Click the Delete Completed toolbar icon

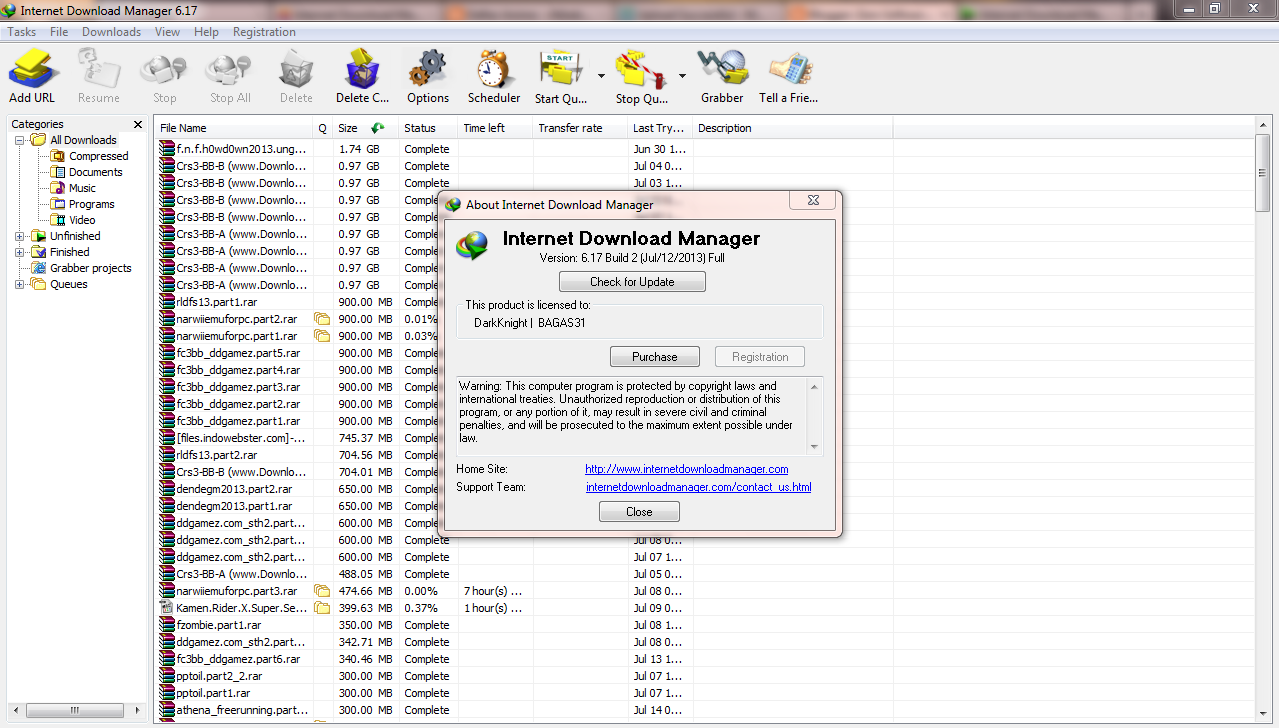pos(362,70)
